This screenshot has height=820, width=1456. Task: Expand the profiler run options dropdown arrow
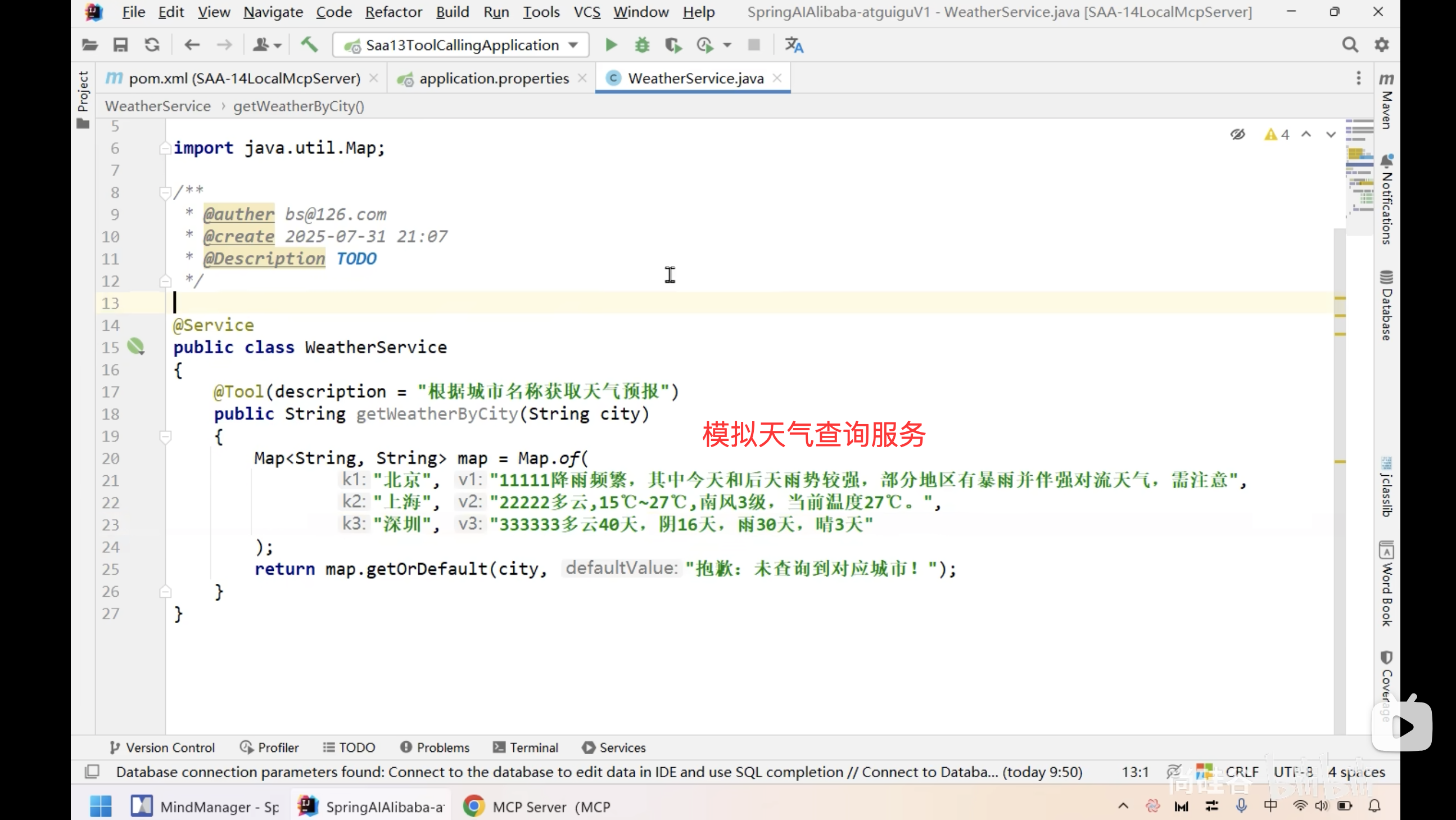click(727, 44)
